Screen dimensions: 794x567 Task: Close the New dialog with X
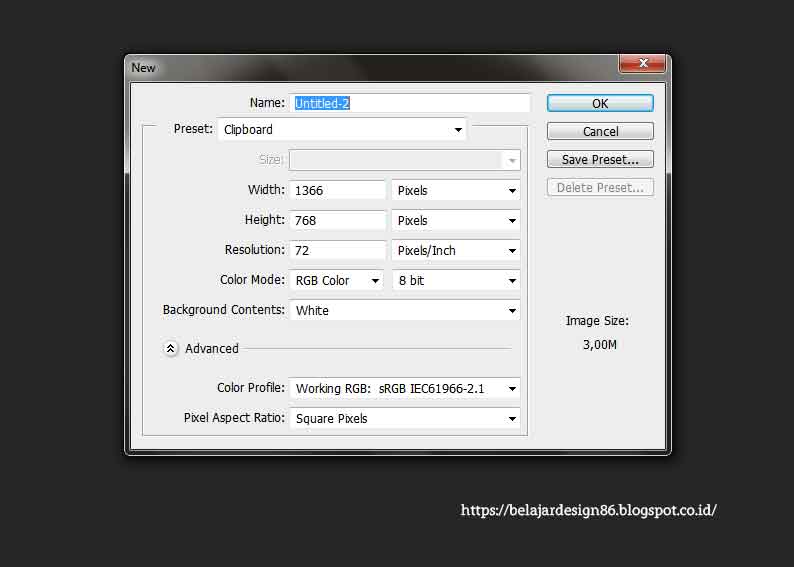click(643, 63)
